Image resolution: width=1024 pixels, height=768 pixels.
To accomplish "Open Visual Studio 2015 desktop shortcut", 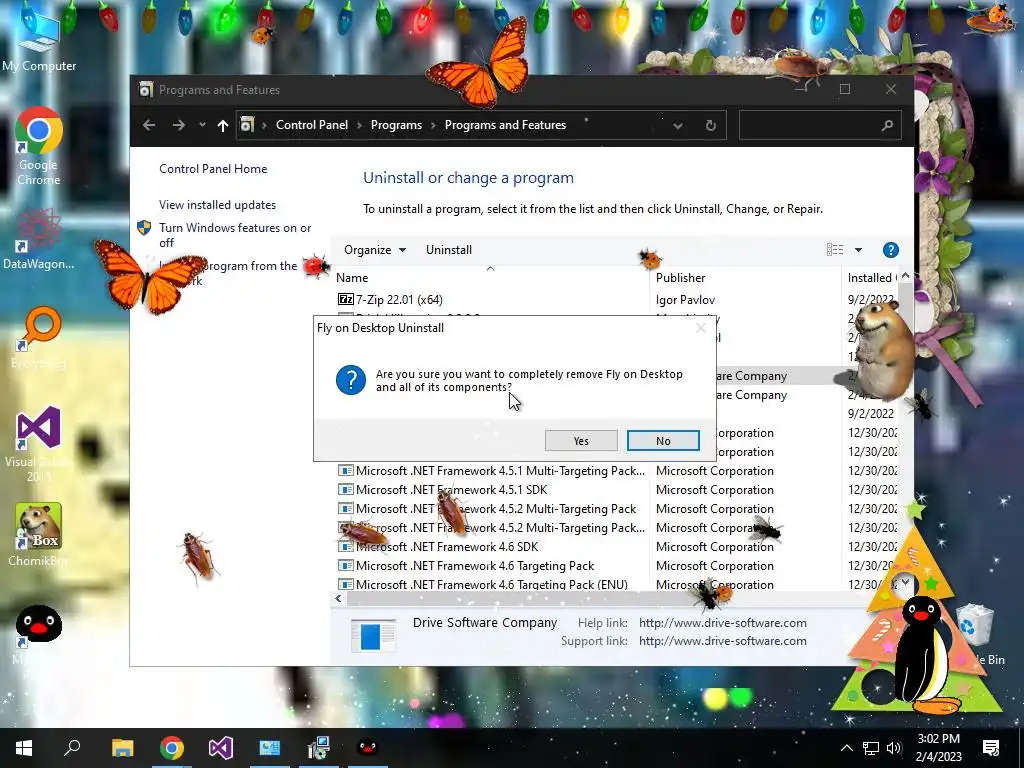I will (x=38, y=444).
